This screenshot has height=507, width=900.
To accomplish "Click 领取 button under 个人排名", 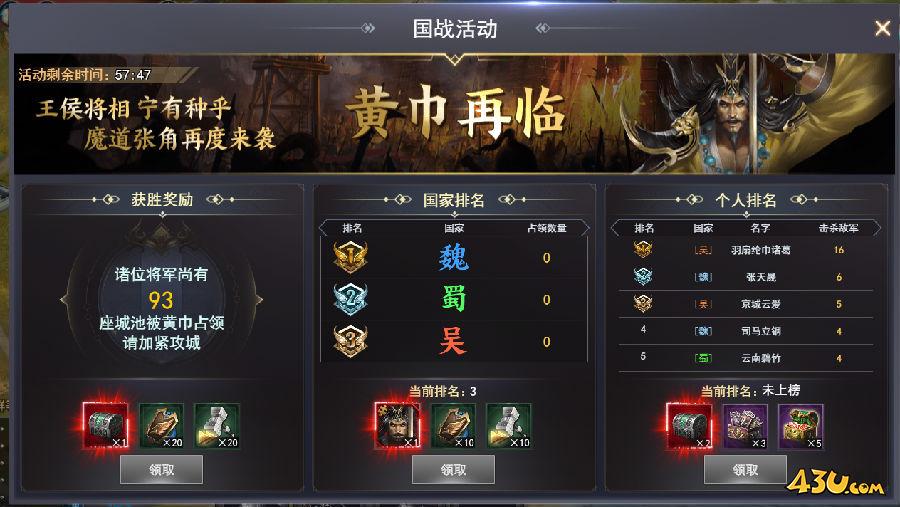I will 745,470.
